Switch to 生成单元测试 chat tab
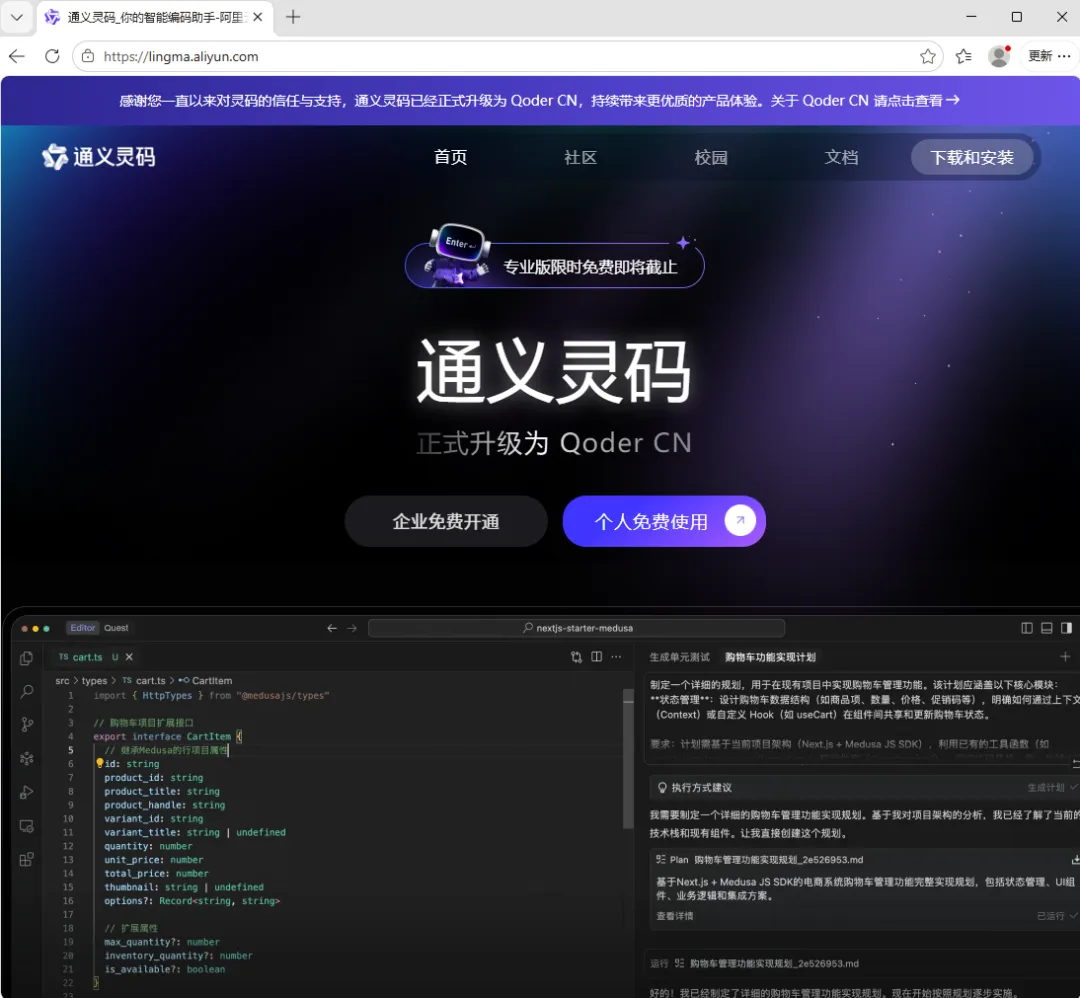Screen dimensions: 1080x998 pyautogui.click(x=679, y=657)
